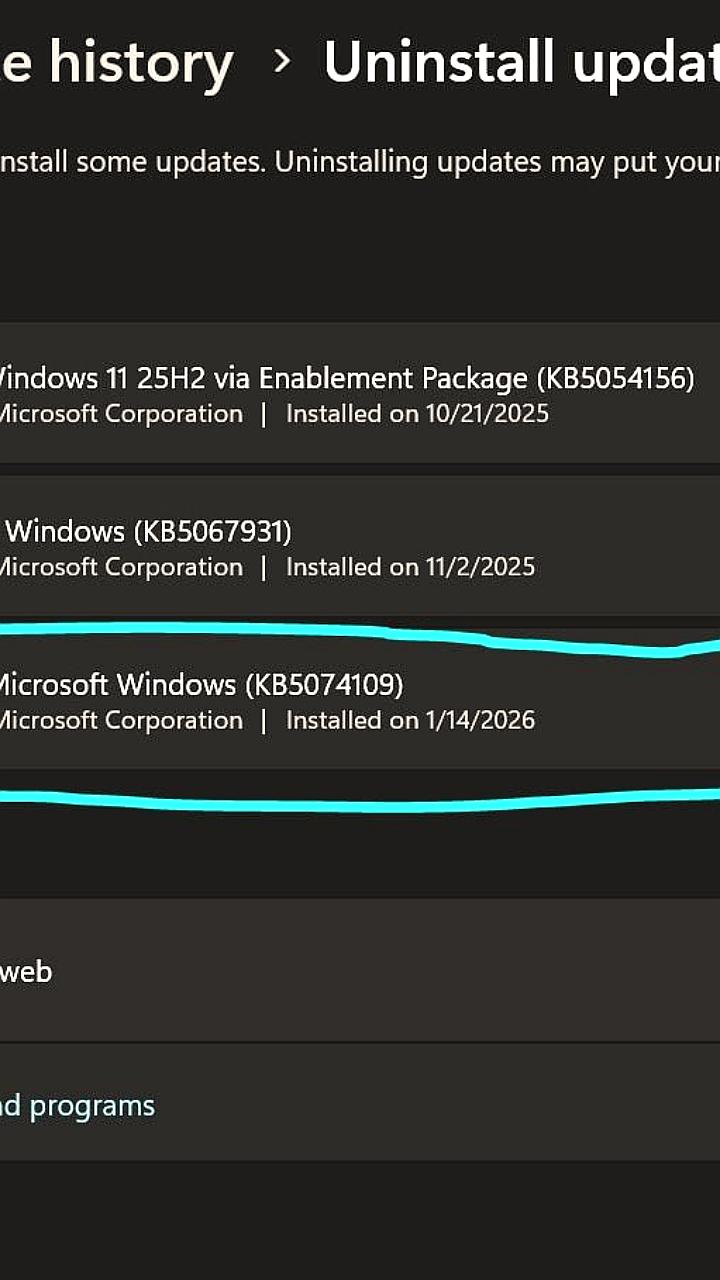Click the Uninstall updates page heading
Viewport: 720px width, 1280px height.
click(x=520, y=62)
